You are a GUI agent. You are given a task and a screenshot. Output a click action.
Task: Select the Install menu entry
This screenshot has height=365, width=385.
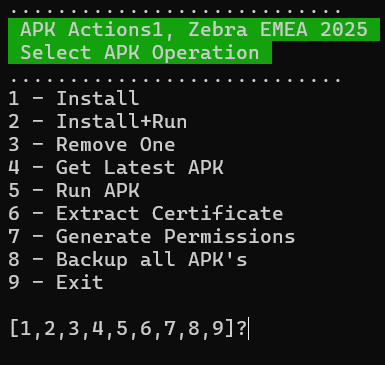click(74, 99)
